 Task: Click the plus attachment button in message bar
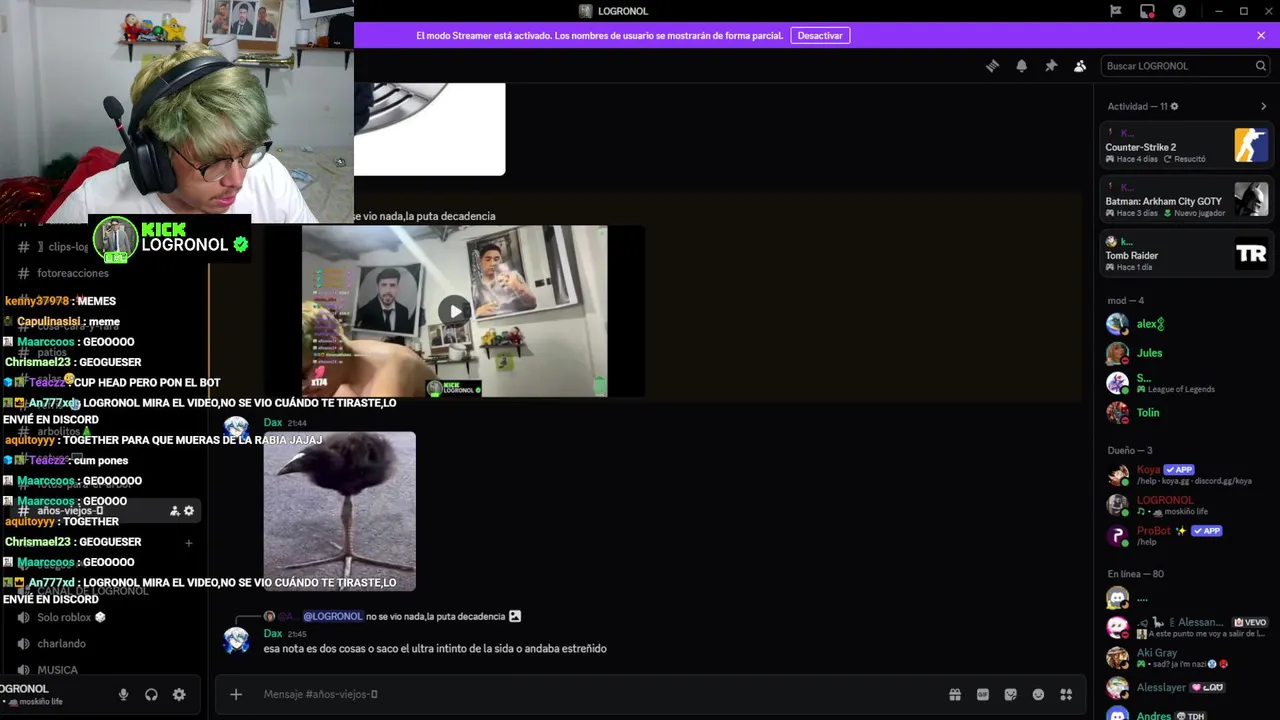pyautogui.click(x=236, y=694)
